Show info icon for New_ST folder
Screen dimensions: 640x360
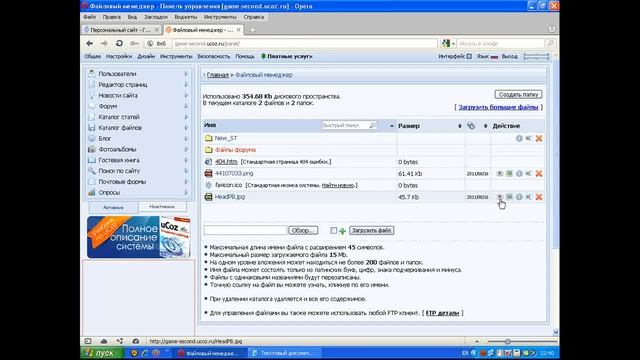coord(519,138)
